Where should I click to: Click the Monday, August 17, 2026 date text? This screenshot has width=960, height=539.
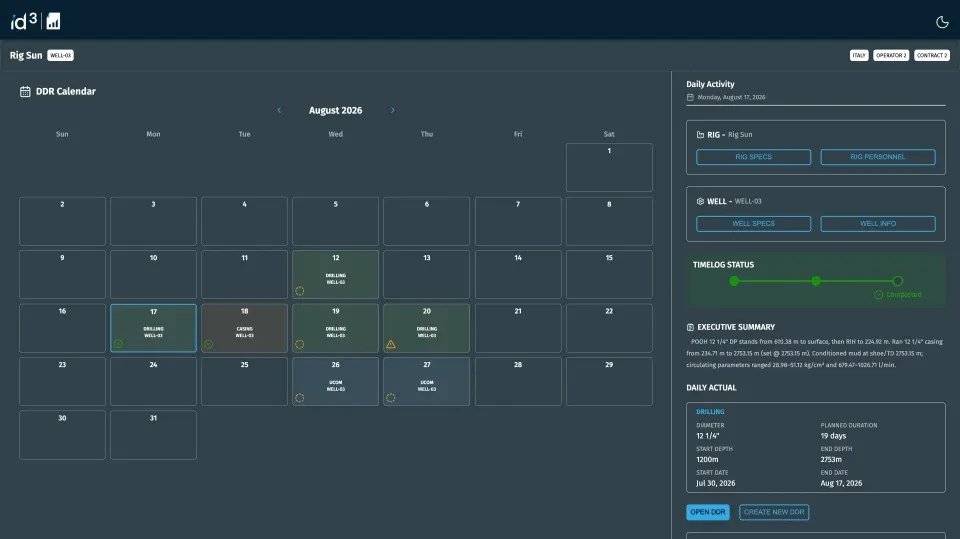click(731, 97)
